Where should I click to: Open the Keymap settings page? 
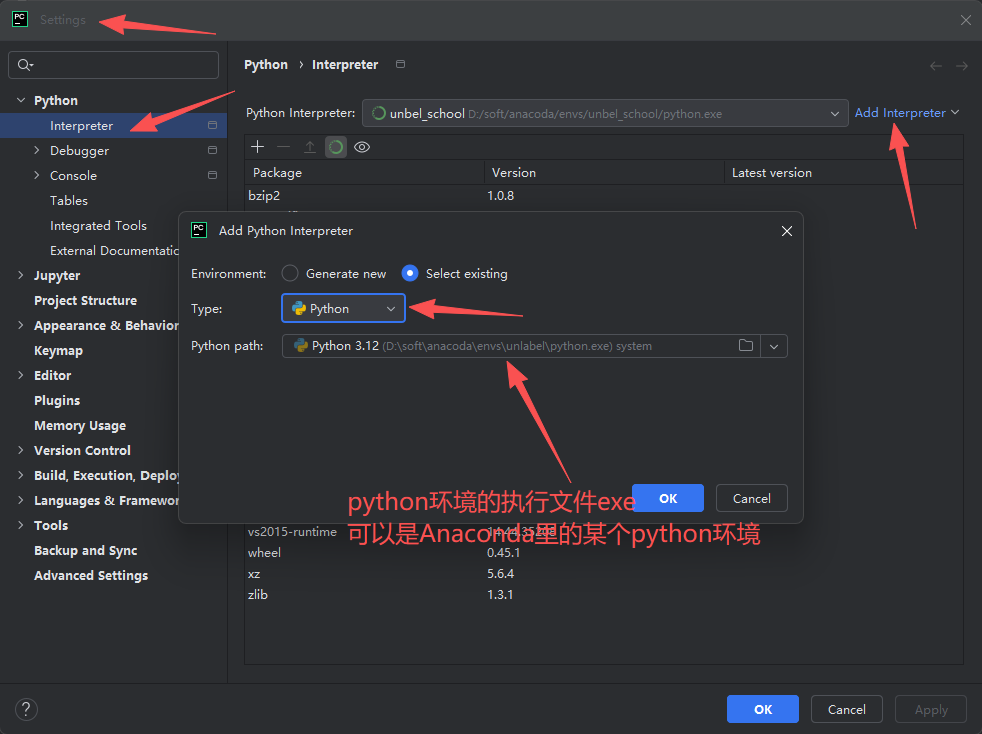click(x=58, y=351)
